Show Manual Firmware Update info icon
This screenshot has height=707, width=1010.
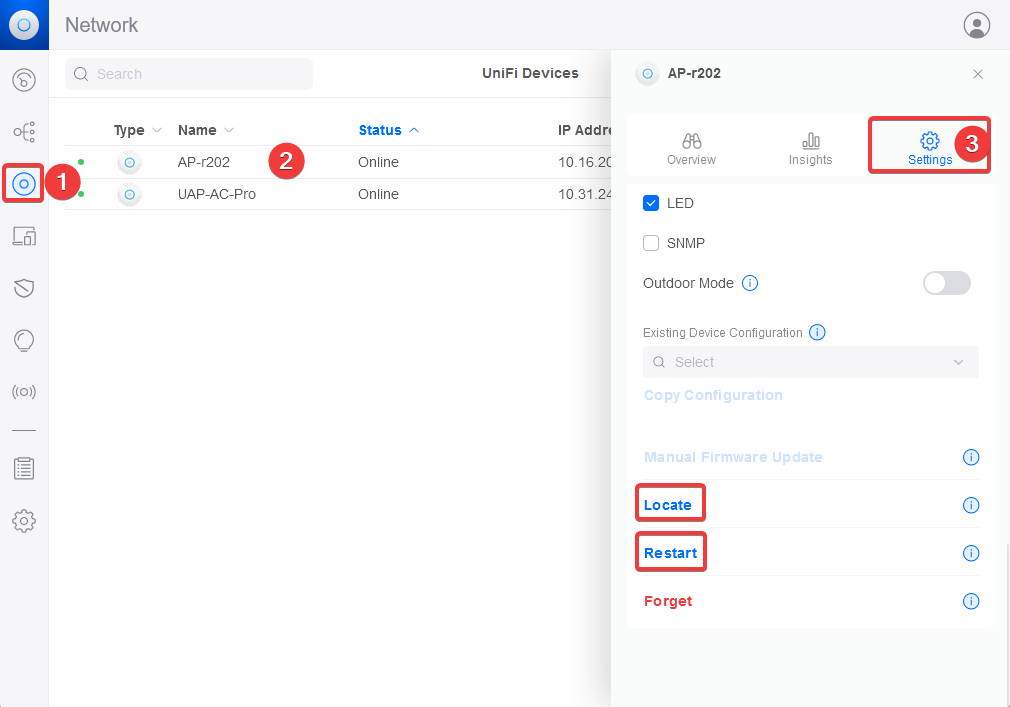pos(971,457)
